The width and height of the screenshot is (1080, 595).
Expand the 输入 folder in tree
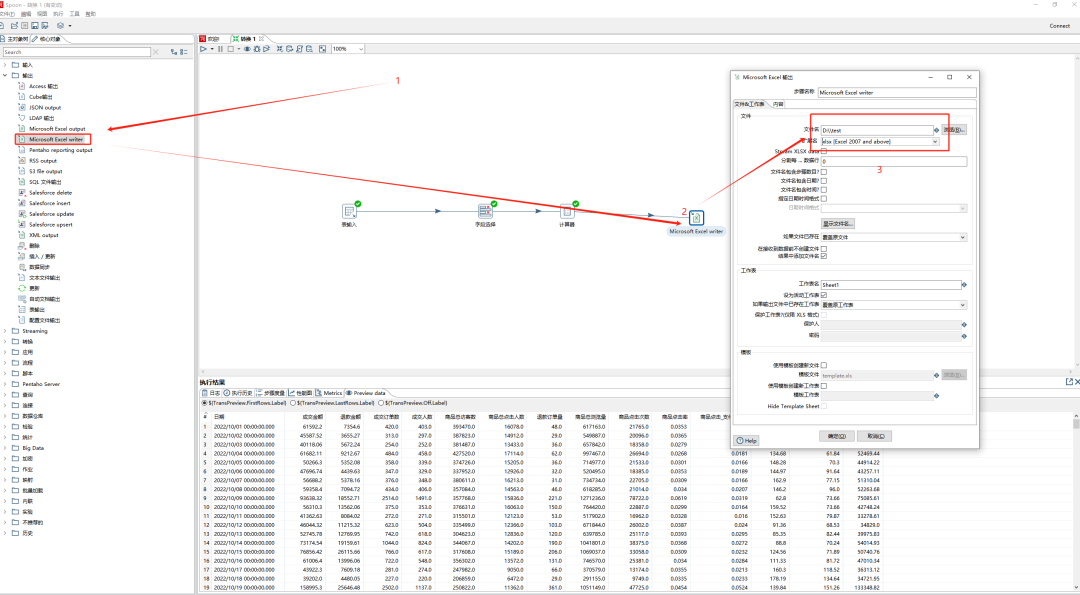pyautogui.click(x=6, y=65)
